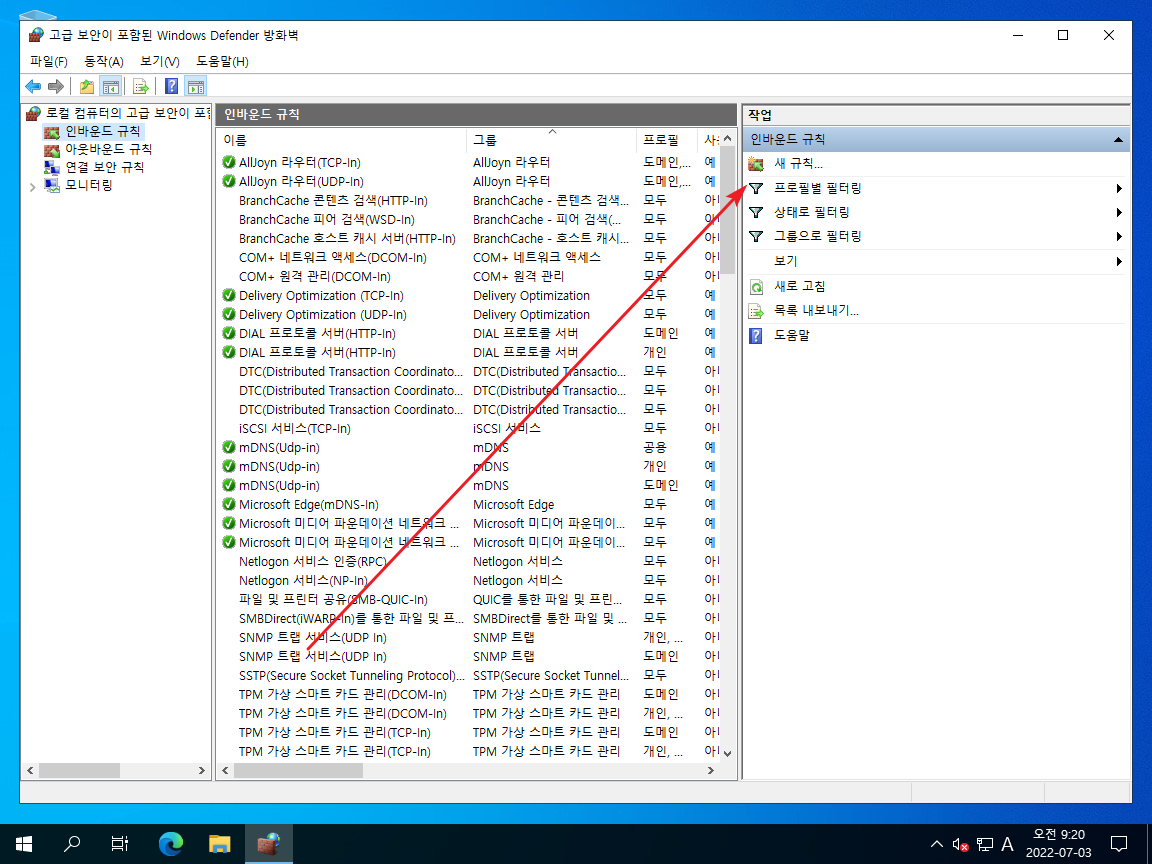This screenshot has height=864, width=1152.
Task: Click the 인바운드 규칙 tree icon
Action: tap(51, 132)
